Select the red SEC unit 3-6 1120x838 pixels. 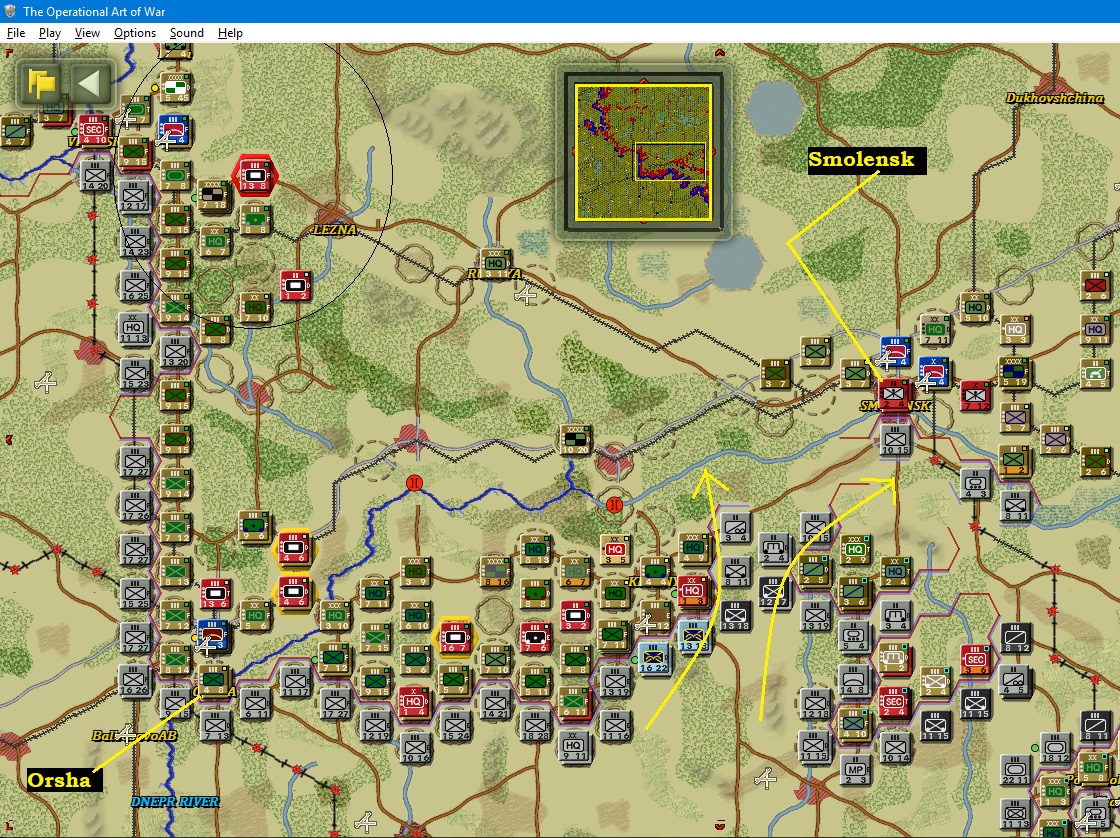click(976, 659)
